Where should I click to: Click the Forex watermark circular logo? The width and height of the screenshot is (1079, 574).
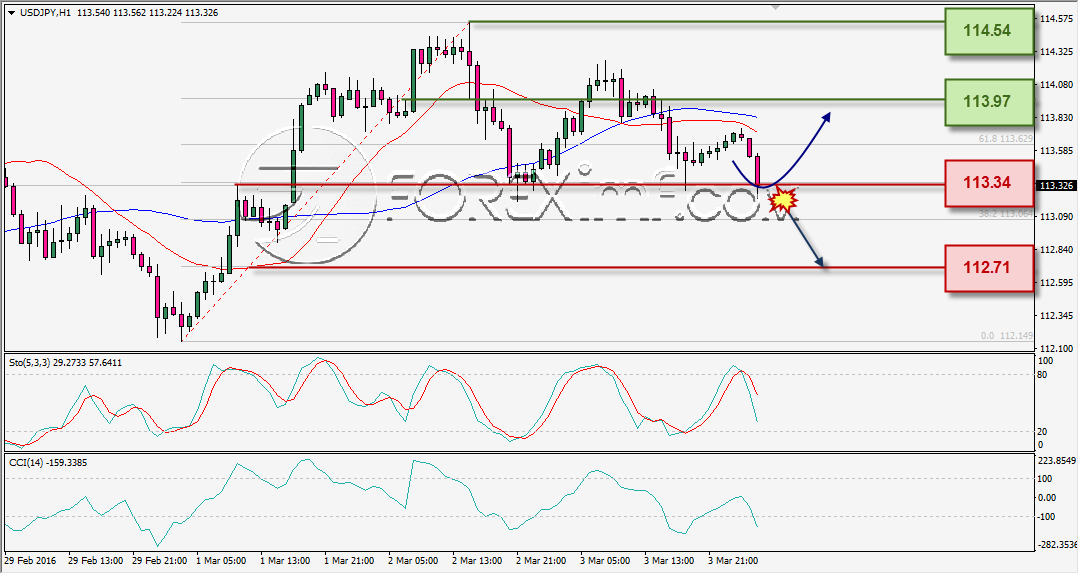(308, 196)
